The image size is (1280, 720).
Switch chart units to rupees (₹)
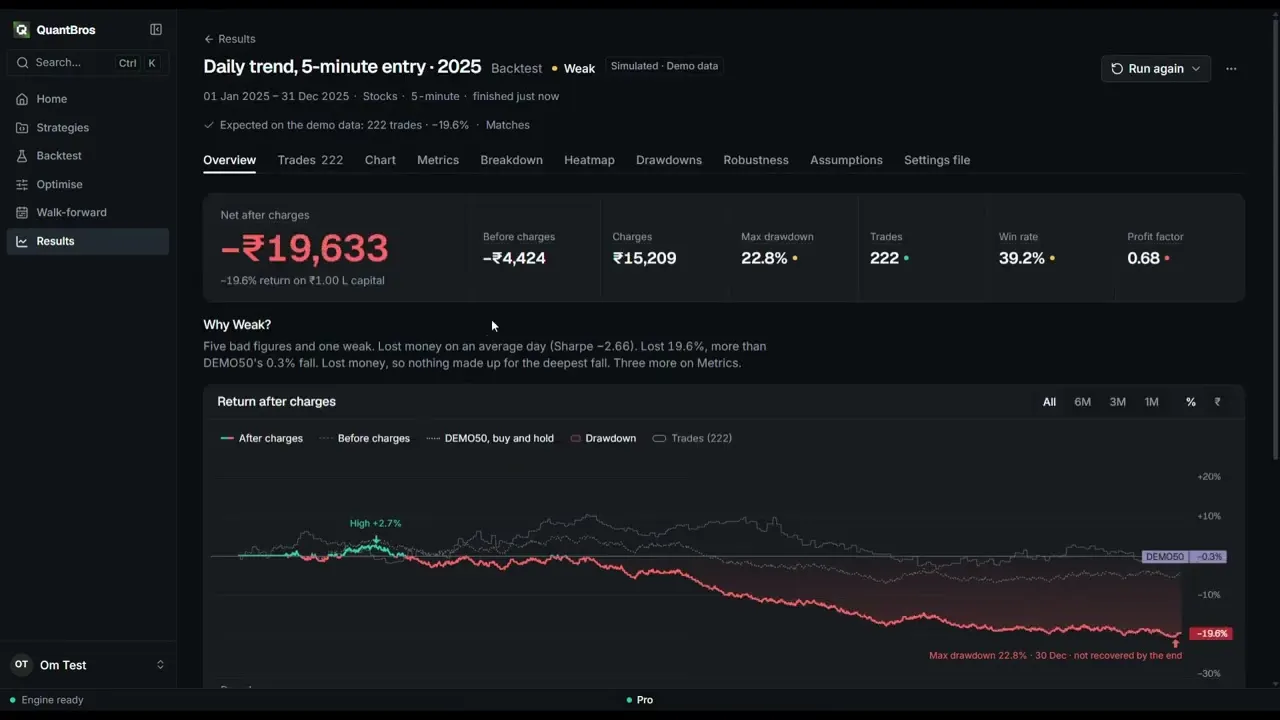pyautogui.click(x=1217, y=402)
